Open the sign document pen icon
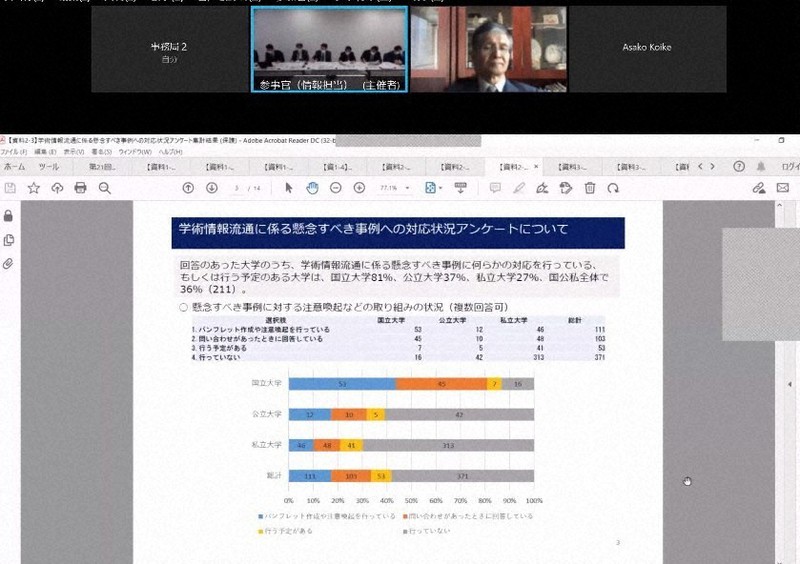 coord(542,188)
